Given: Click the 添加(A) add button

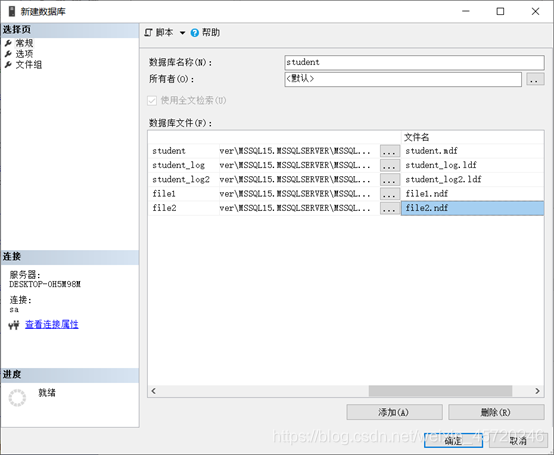Looking at the screenshot, I should tap(394, 412).
